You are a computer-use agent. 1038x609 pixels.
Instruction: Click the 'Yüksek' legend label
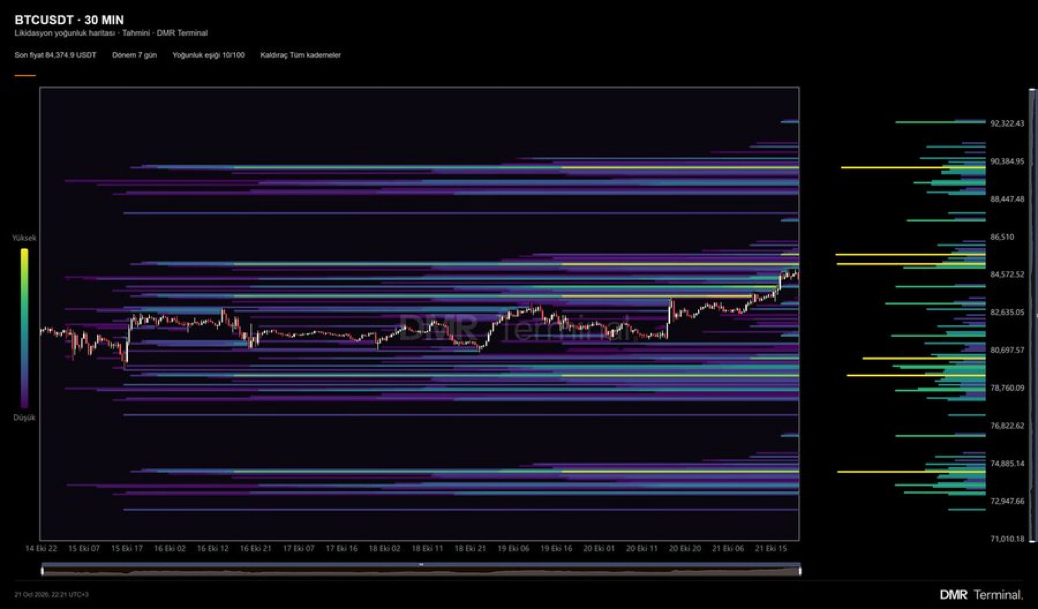point(24,238)
